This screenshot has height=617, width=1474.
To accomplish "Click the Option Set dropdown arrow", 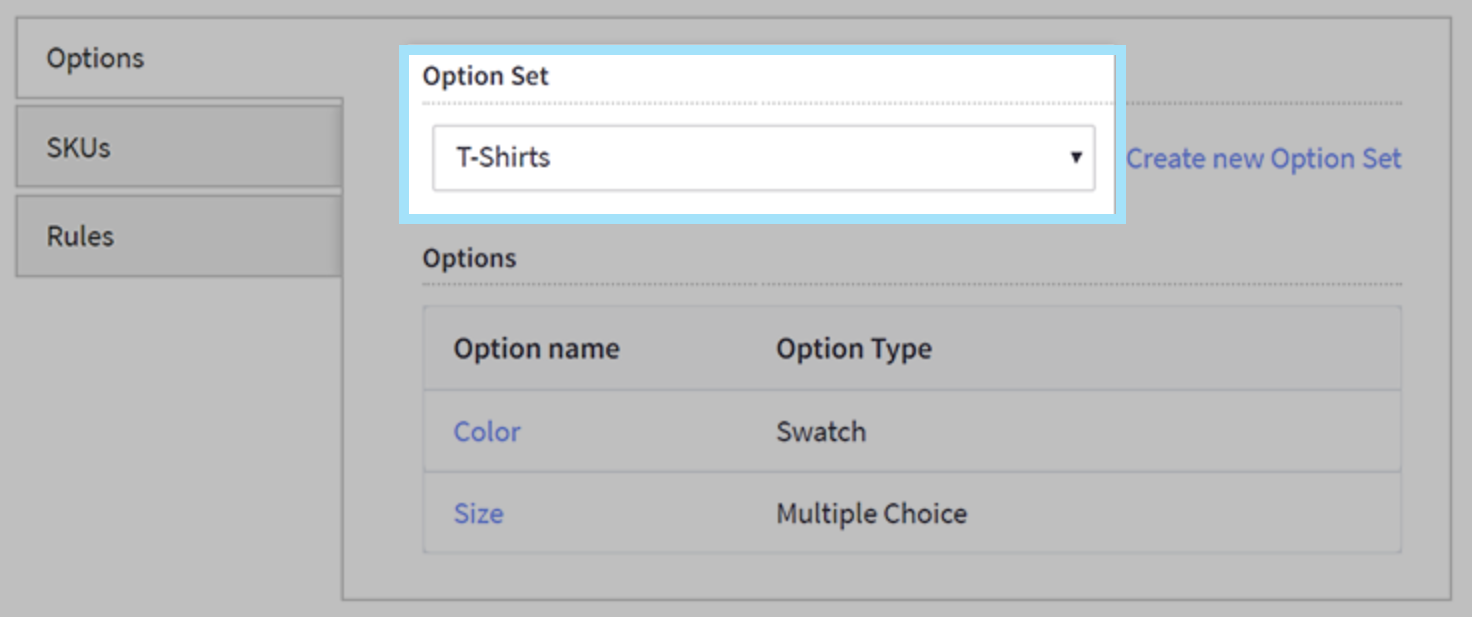I will pos(1076,158).
